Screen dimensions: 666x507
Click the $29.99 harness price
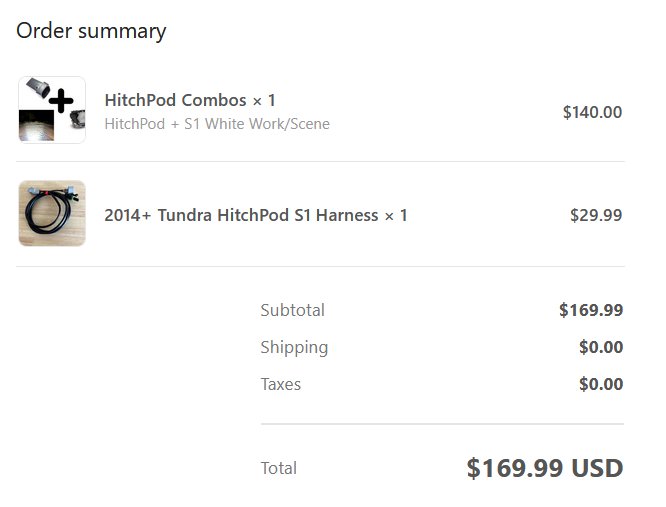[x=596, y=215]
